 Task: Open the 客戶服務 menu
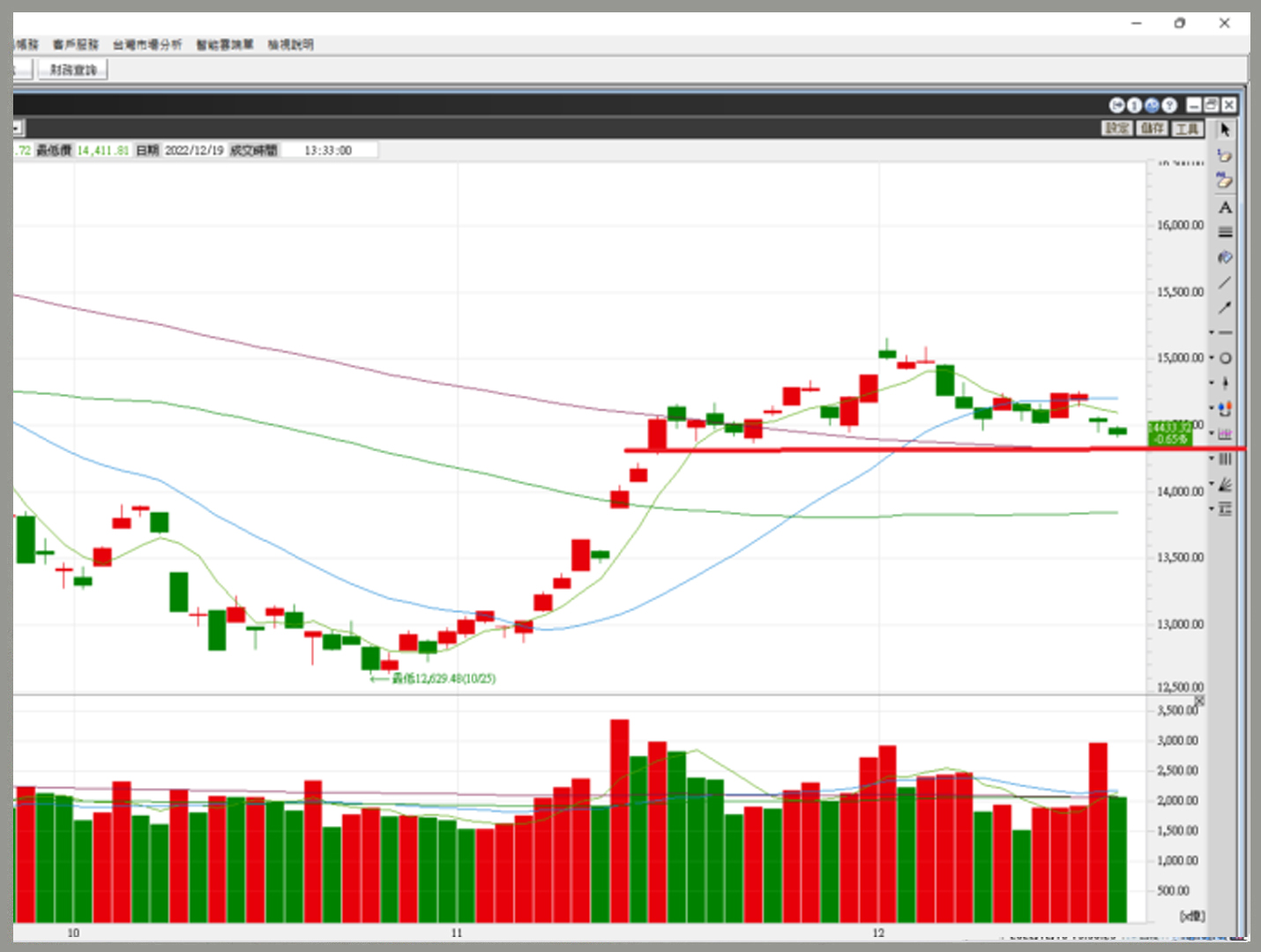[76, 45]
